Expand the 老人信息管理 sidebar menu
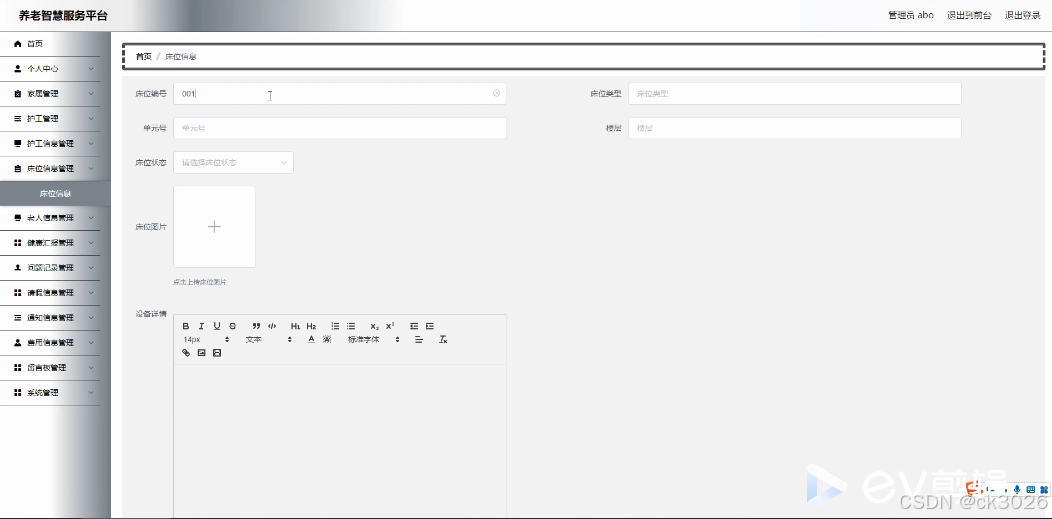The image size is (1052, 519). pos(50,218)
